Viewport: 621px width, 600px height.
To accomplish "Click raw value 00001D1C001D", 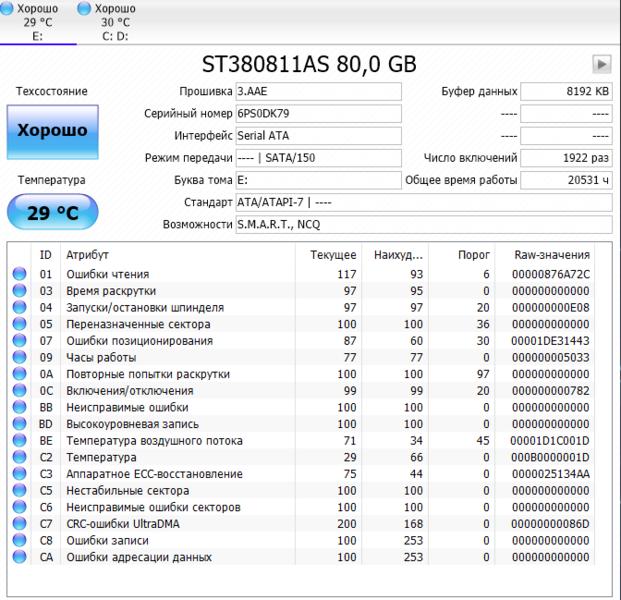I will point(551,440).
